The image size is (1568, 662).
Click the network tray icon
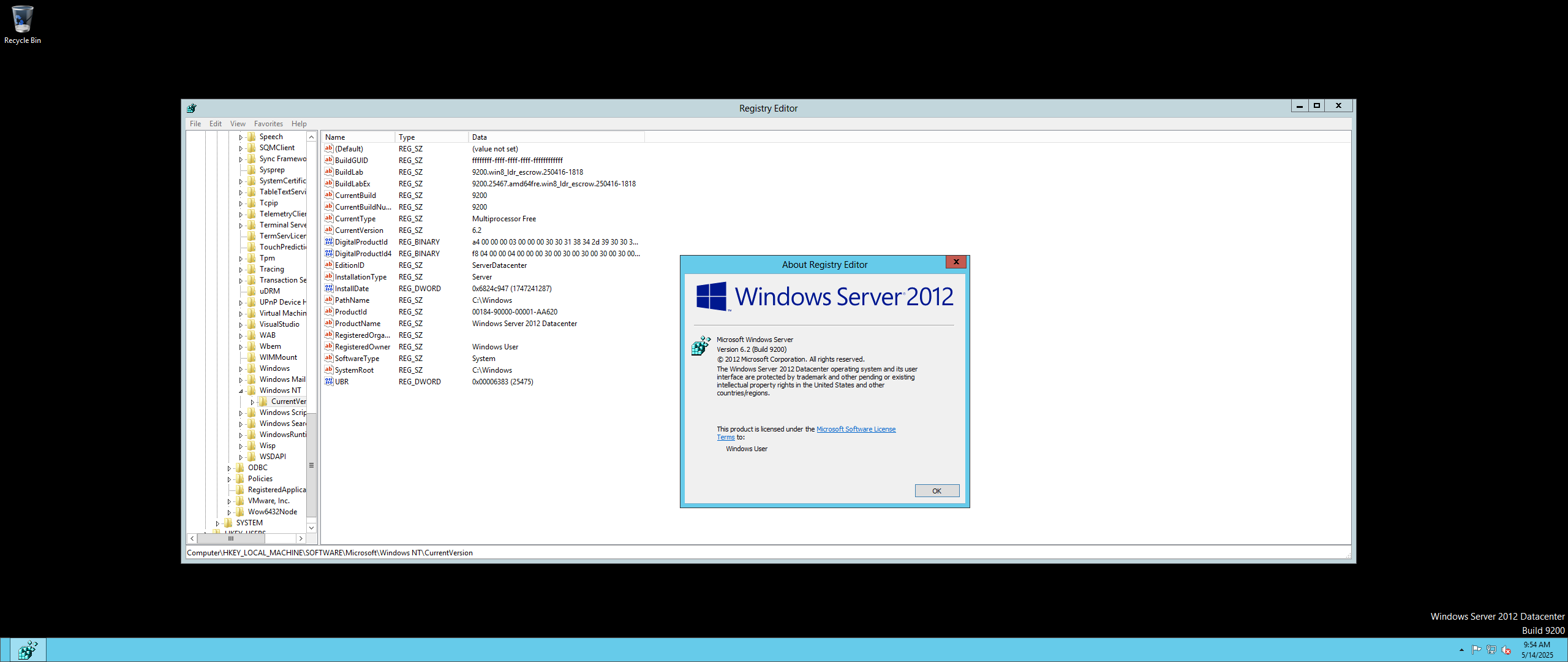pos(1491,650)
